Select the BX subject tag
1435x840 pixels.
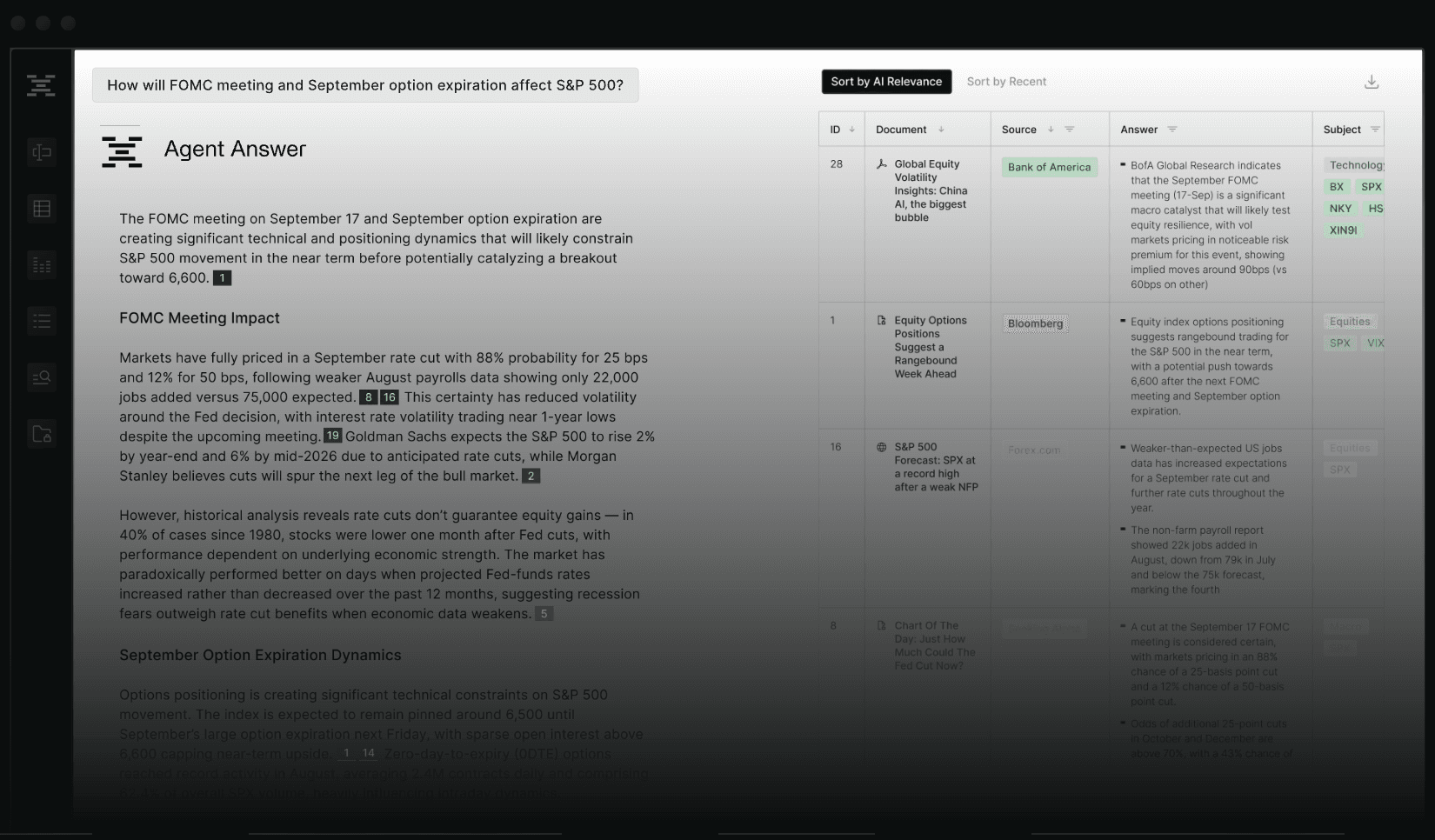(x=1337, y=187)
